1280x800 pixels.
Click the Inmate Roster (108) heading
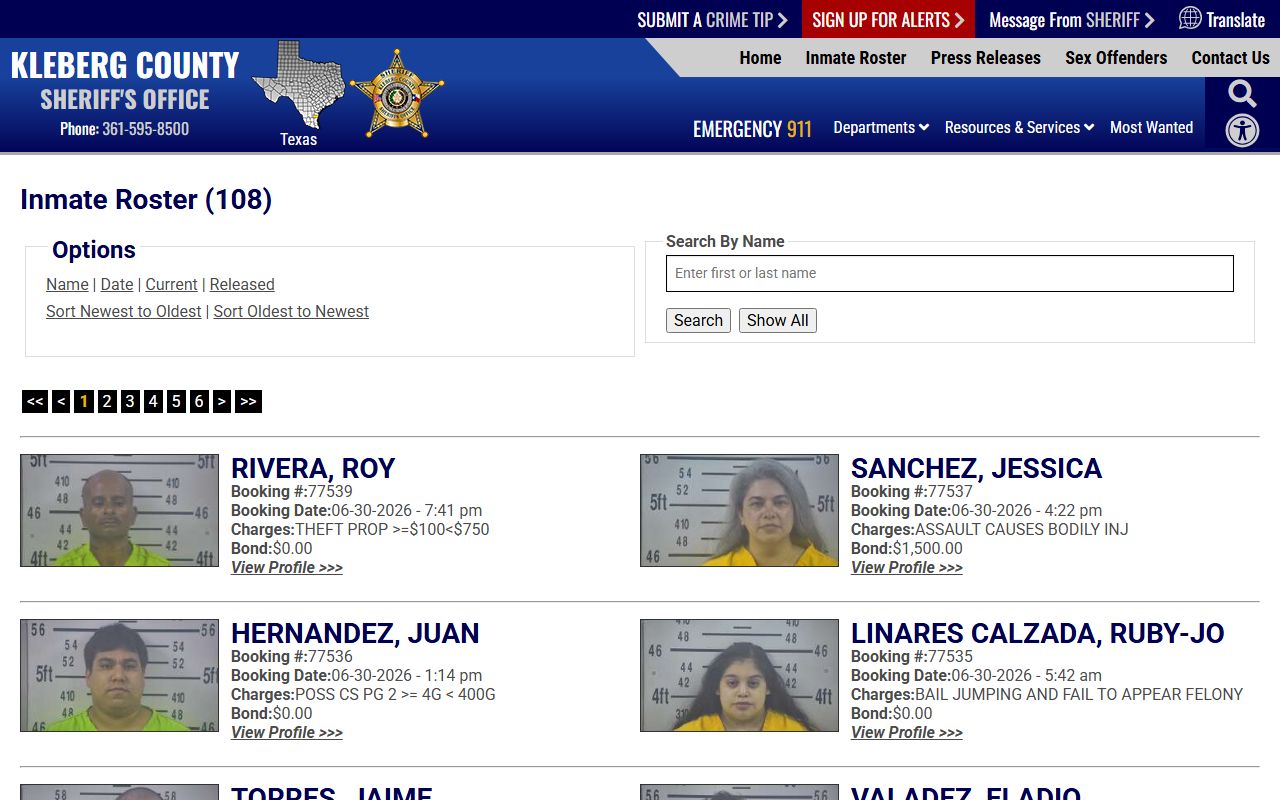pos(146,199)
